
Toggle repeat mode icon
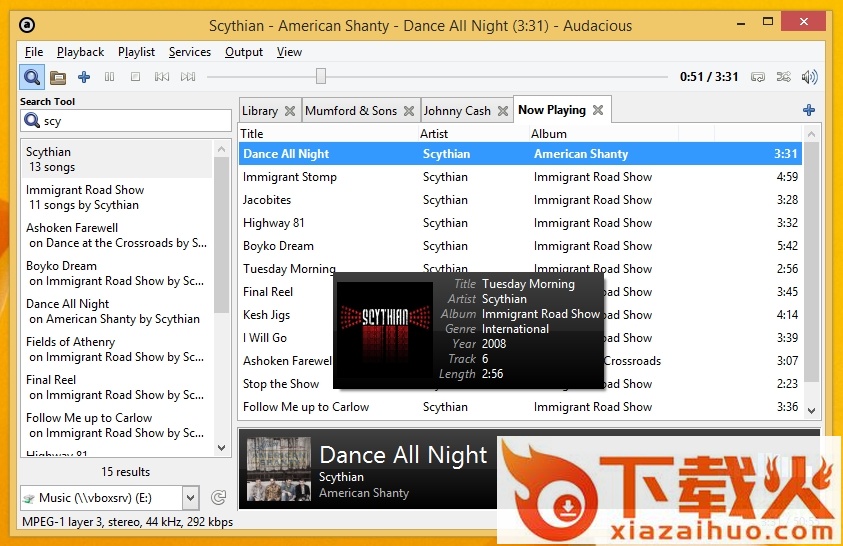click(758, 77)
